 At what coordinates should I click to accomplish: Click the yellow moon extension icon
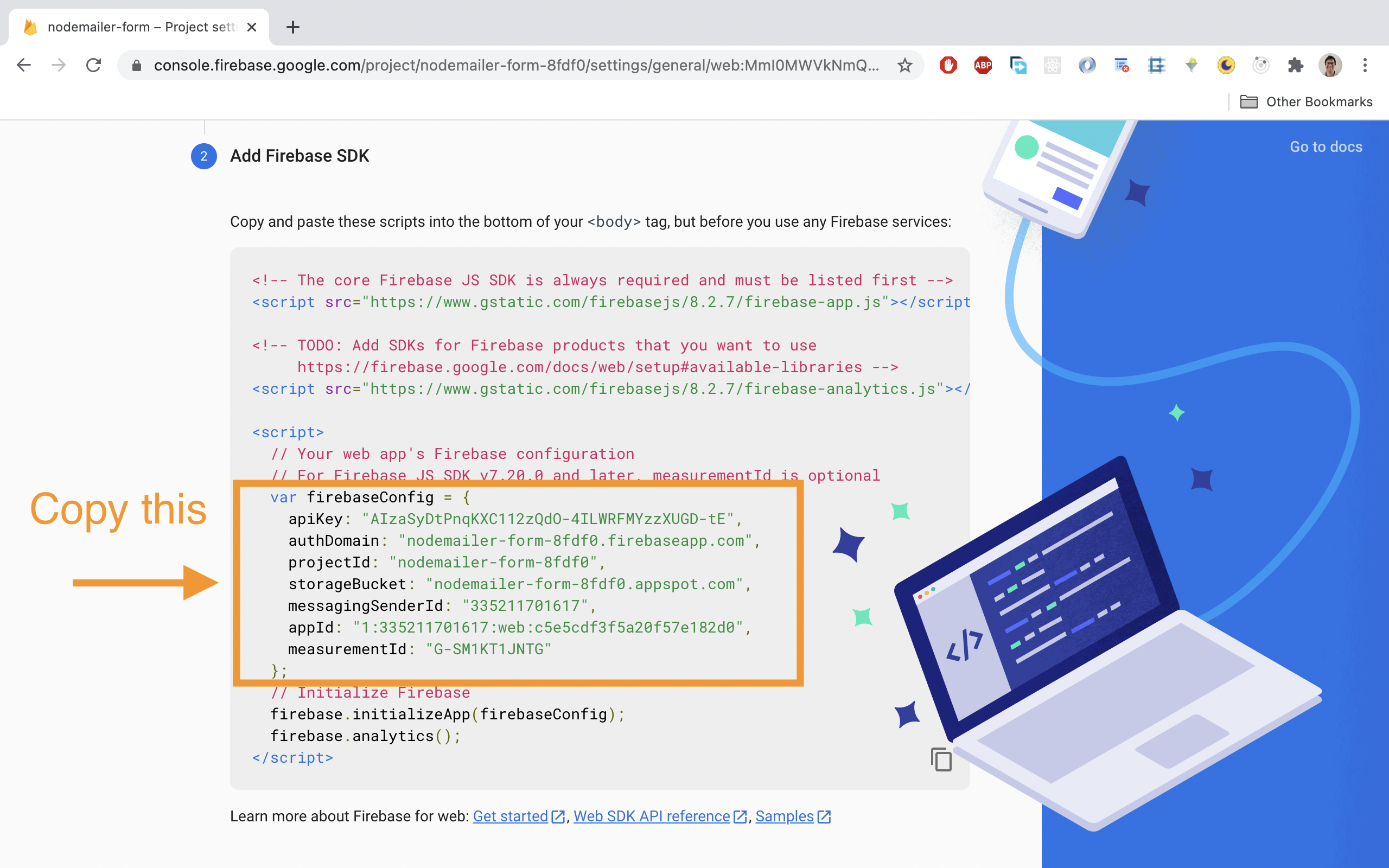pos(1226,66)
